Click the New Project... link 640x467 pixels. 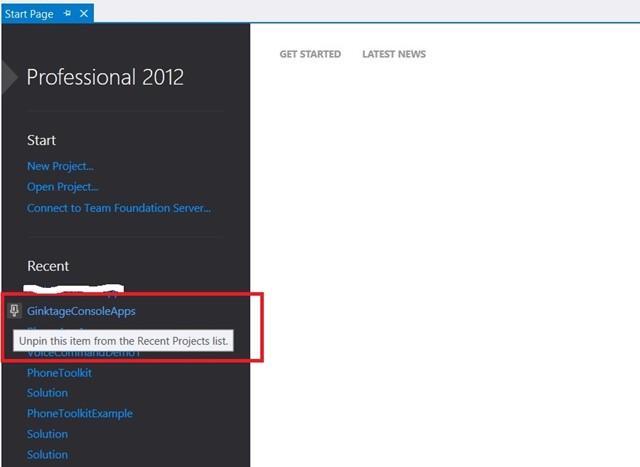pos(60,166)
